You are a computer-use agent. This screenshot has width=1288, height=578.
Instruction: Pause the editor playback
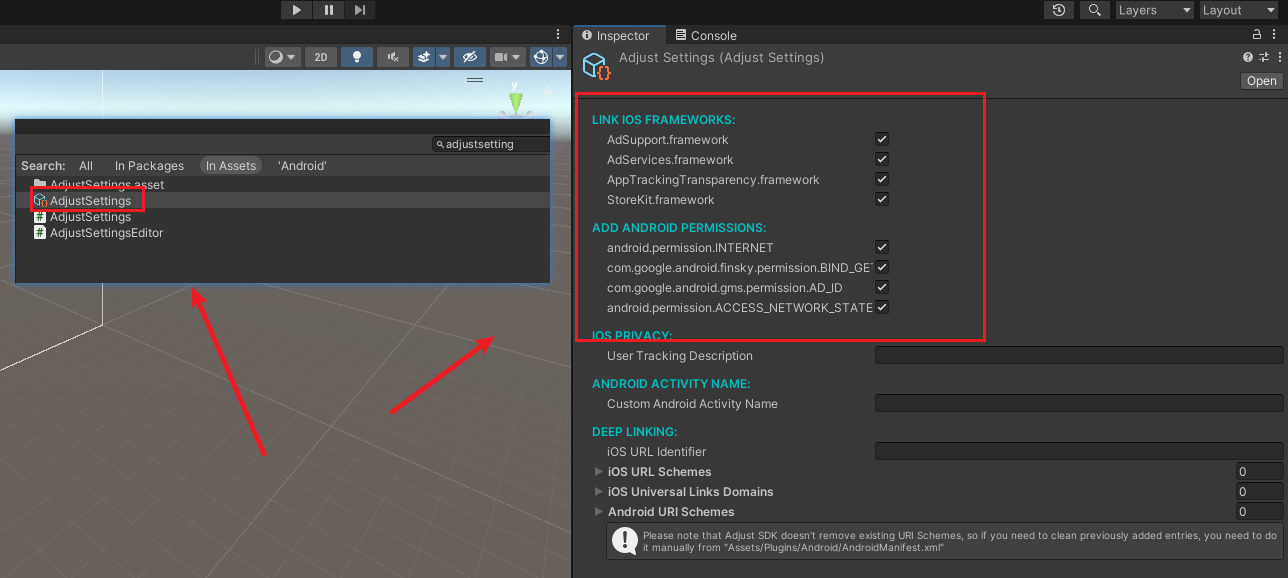(329, 10)
